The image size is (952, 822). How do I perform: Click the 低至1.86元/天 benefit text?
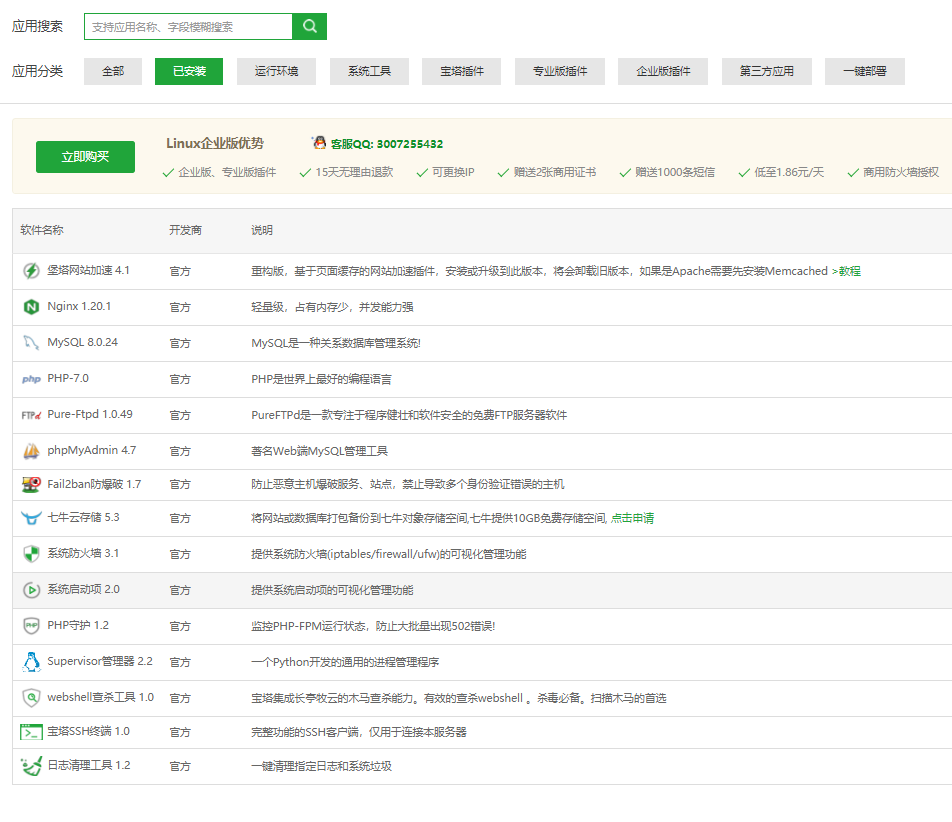pyautogui.click(x=789, y=172)
